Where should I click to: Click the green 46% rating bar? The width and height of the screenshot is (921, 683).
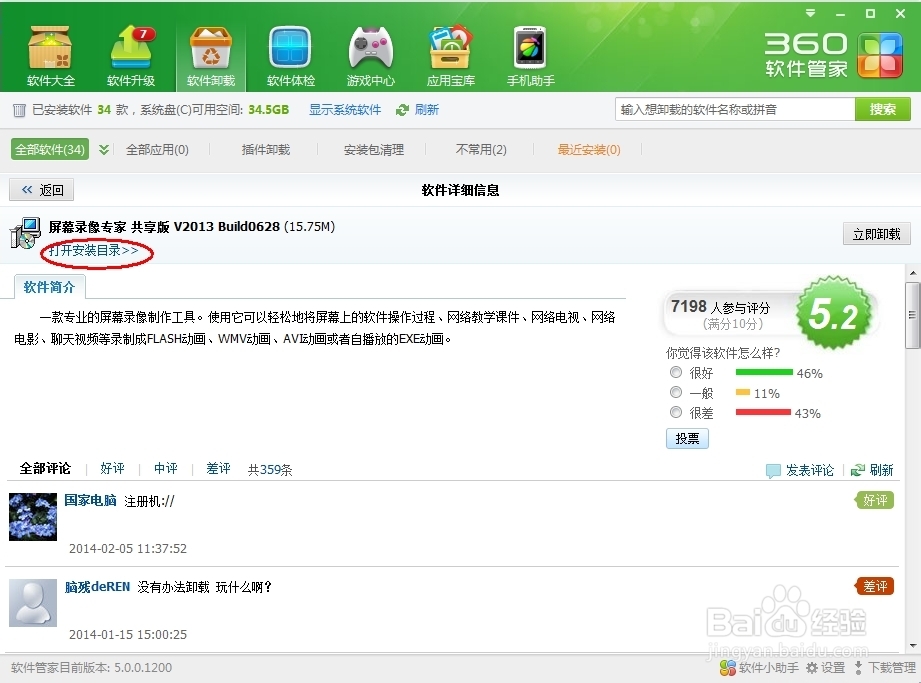764,372
